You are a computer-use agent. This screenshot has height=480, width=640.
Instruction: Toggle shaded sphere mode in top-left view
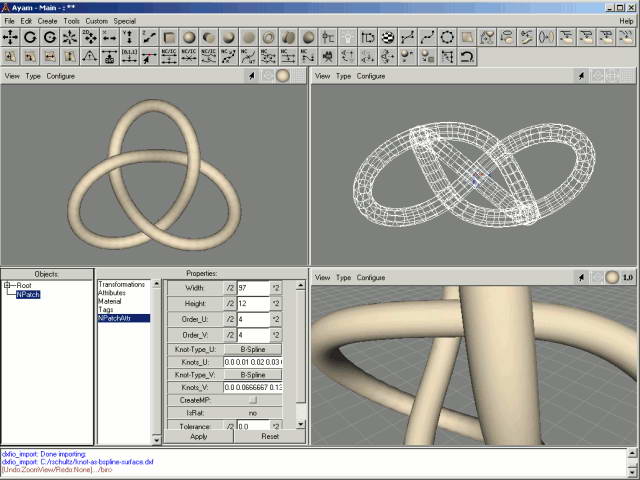[x=283, y=76]
